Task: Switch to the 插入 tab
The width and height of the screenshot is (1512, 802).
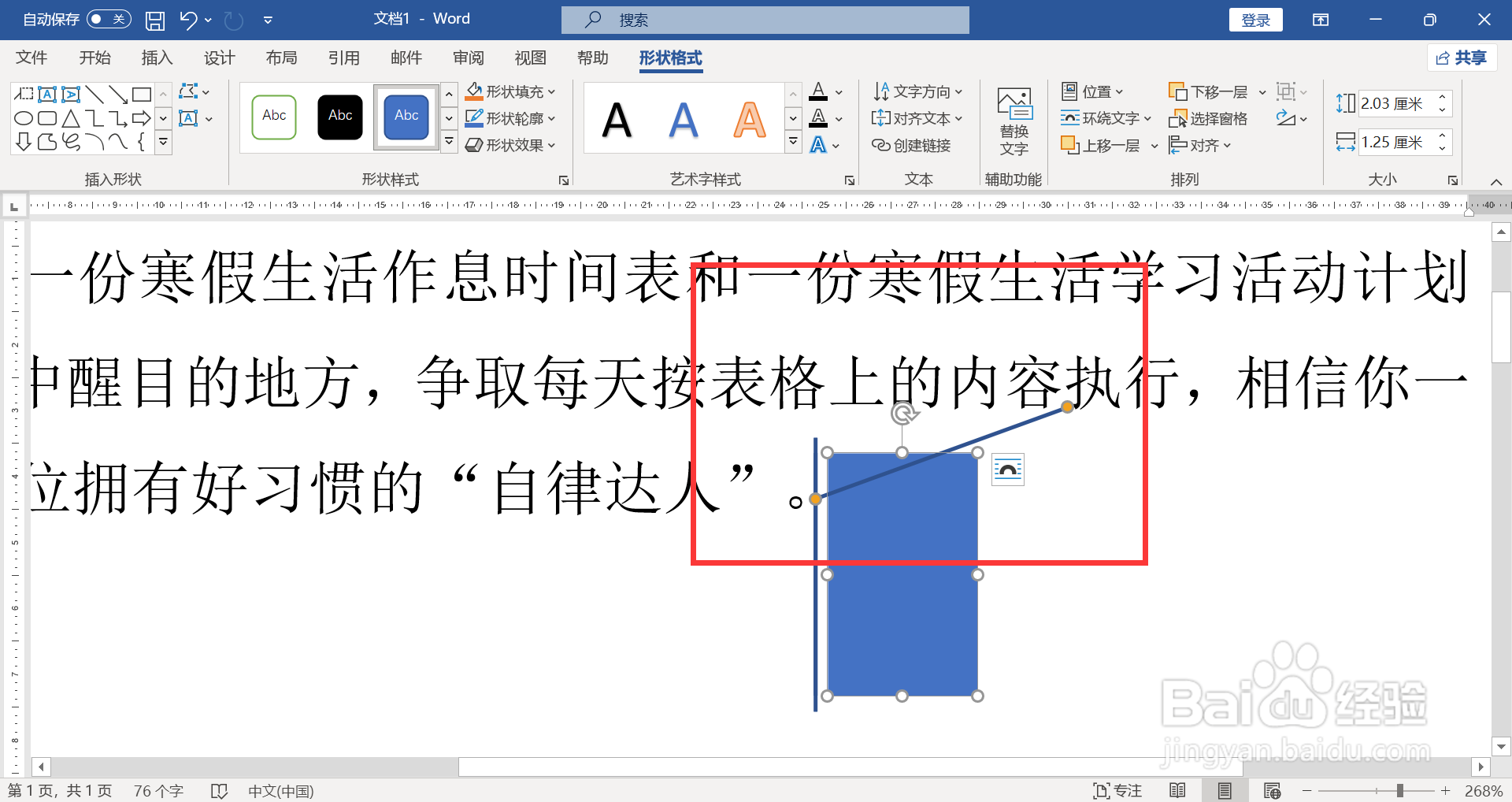Action: click(157, 58)
